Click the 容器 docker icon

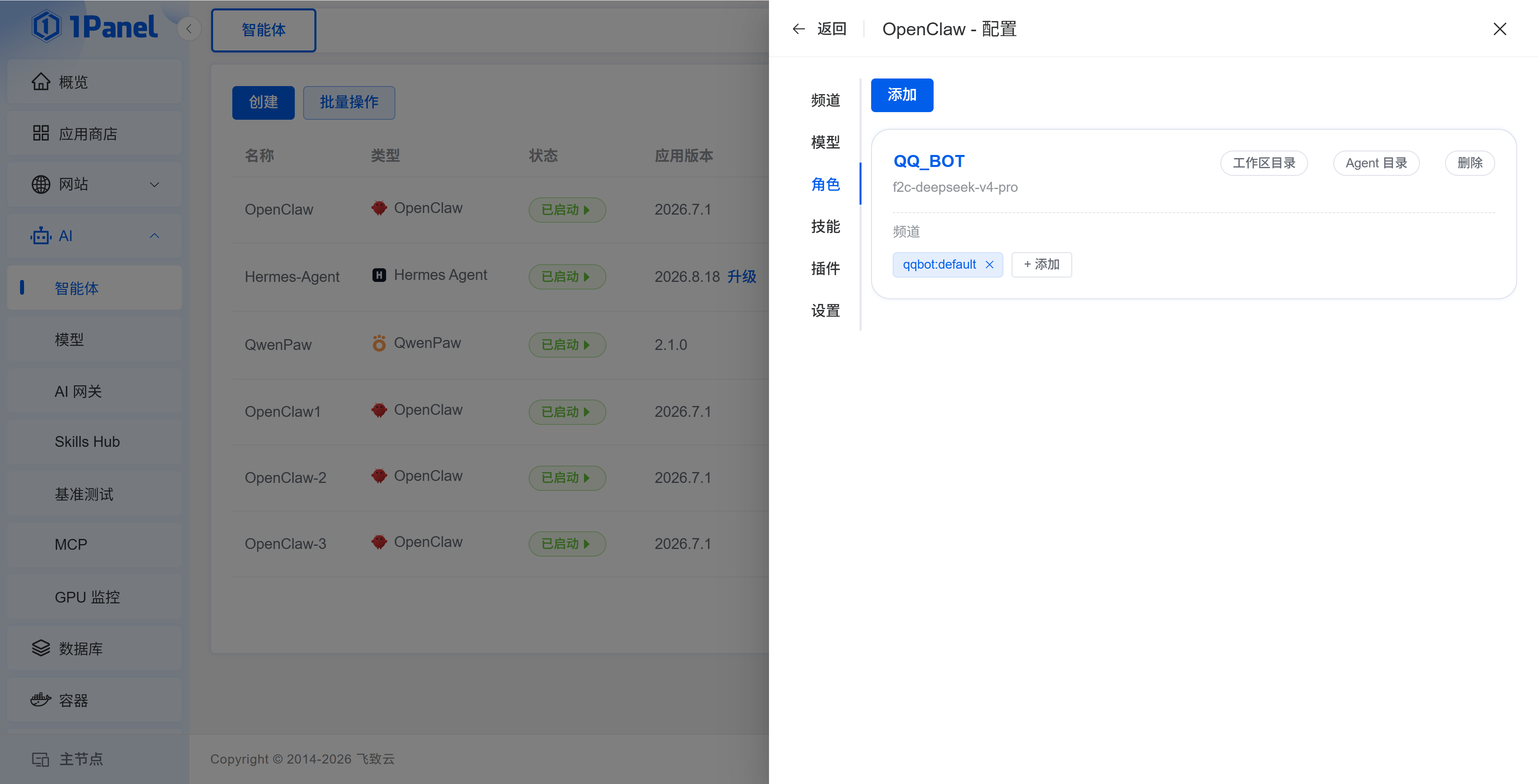(x=40, y=700)
